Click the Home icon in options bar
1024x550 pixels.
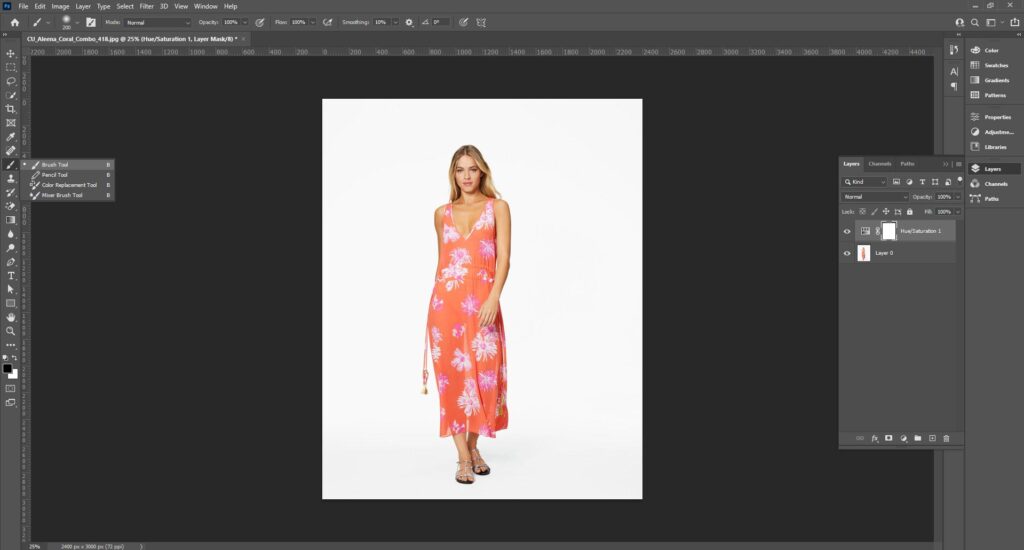click(x=14, y=22)
